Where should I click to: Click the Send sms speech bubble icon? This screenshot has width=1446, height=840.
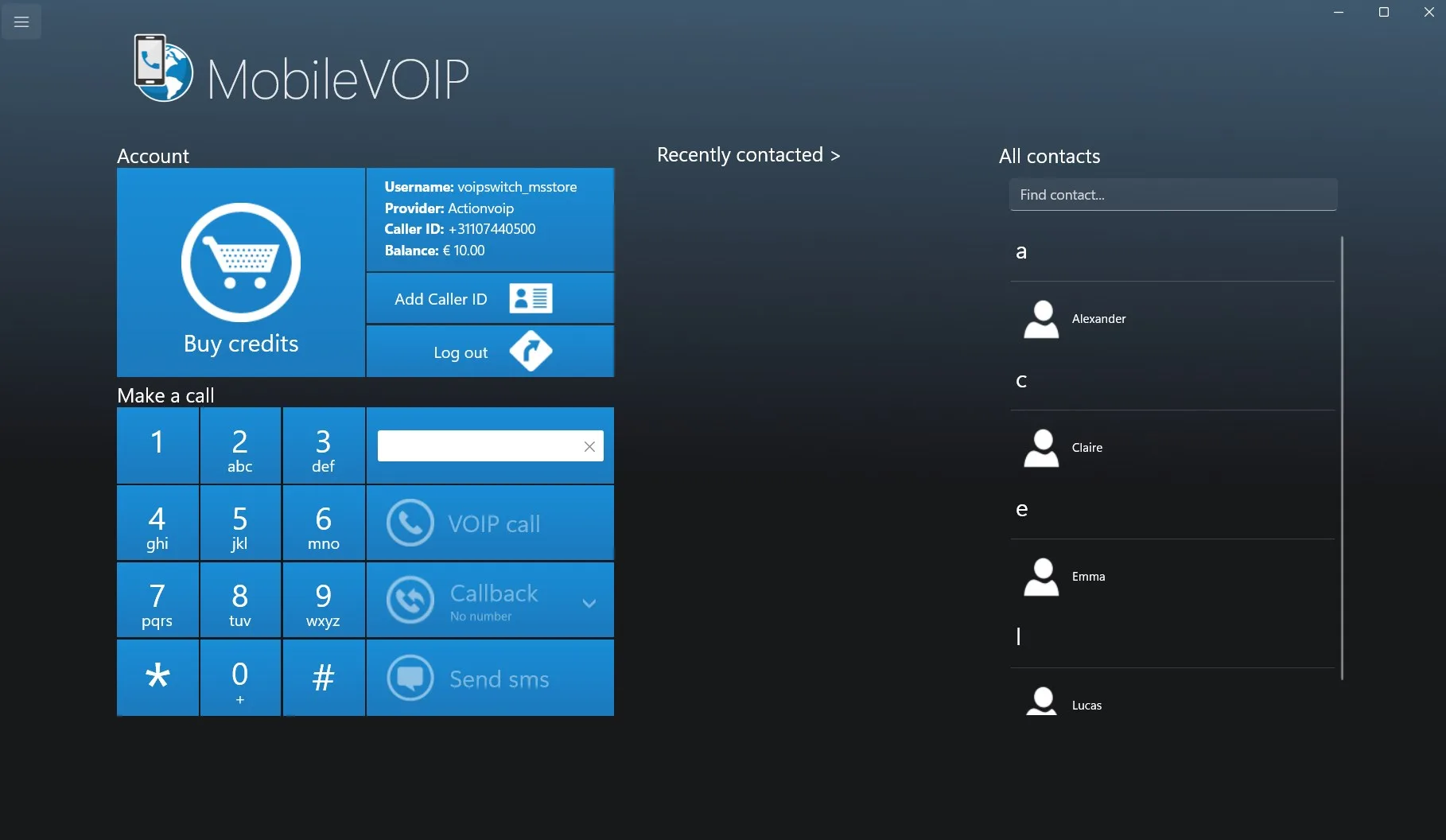pyautogui.click(x=410, y=678)
